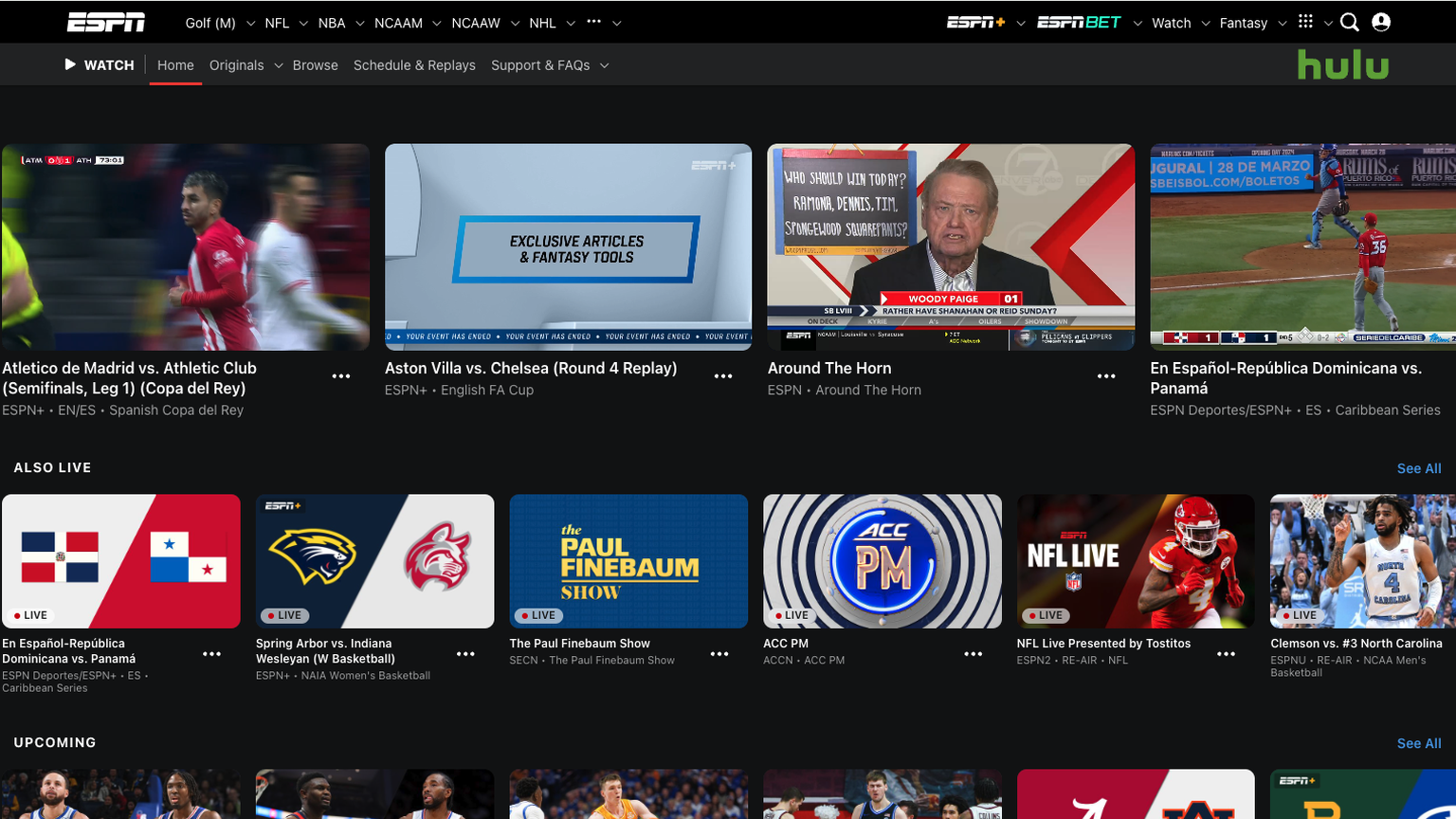Viewport: 1456px width, 819px height.
Task: Expand the apps grid chevron
Action: point(1328,24)
